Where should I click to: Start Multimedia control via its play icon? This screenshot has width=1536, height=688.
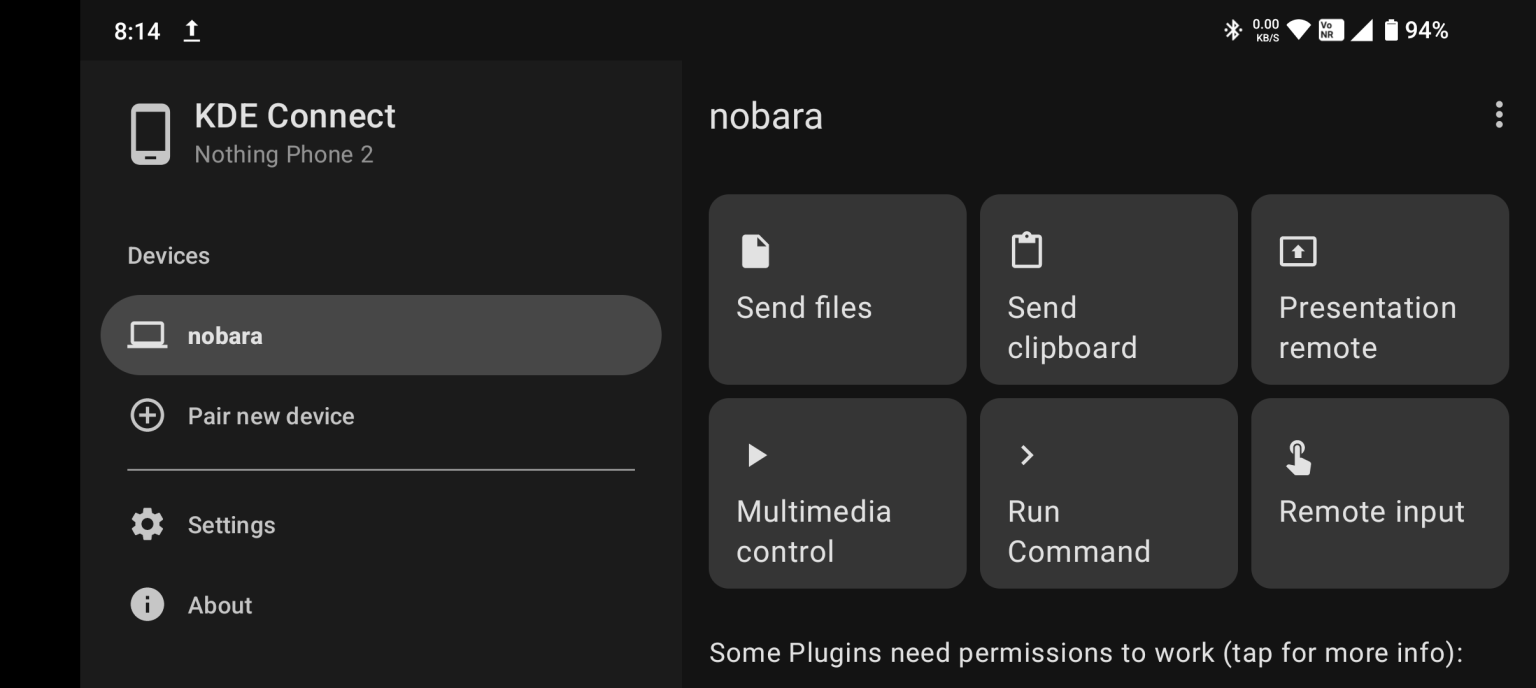point(755,455)
